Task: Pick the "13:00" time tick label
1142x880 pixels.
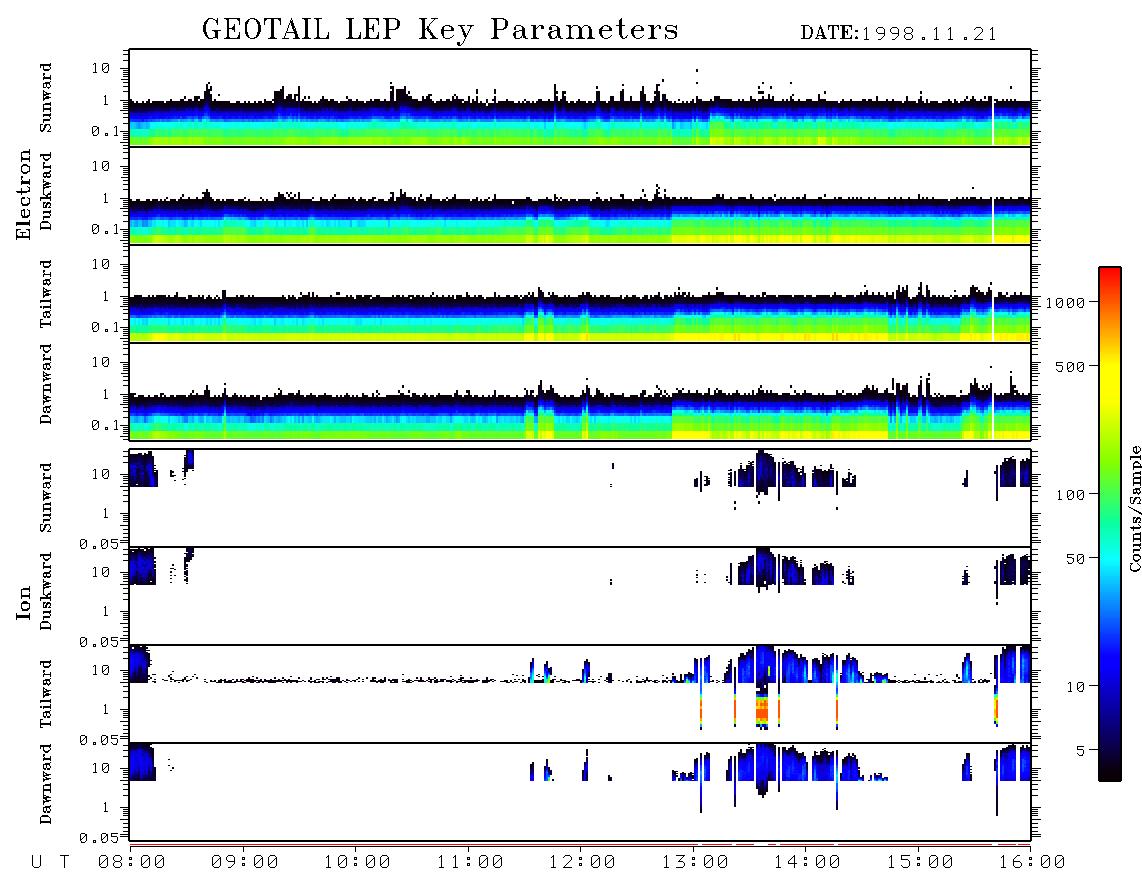Action: 695,862
